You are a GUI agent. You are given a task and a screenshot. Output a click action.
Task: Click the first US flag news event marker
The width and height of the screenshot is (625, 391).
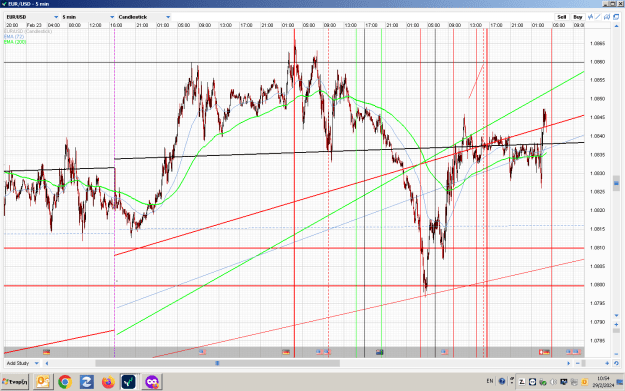pos(202,352)
